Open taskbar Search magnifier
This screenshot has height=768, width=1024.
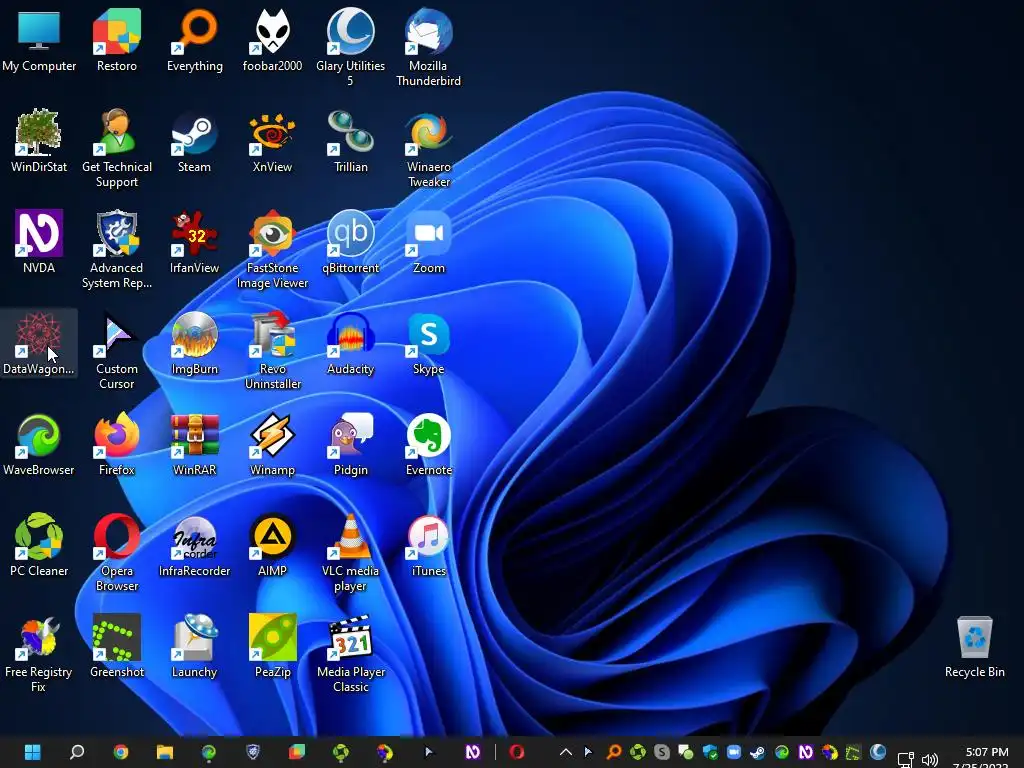(x=77, y=752)
